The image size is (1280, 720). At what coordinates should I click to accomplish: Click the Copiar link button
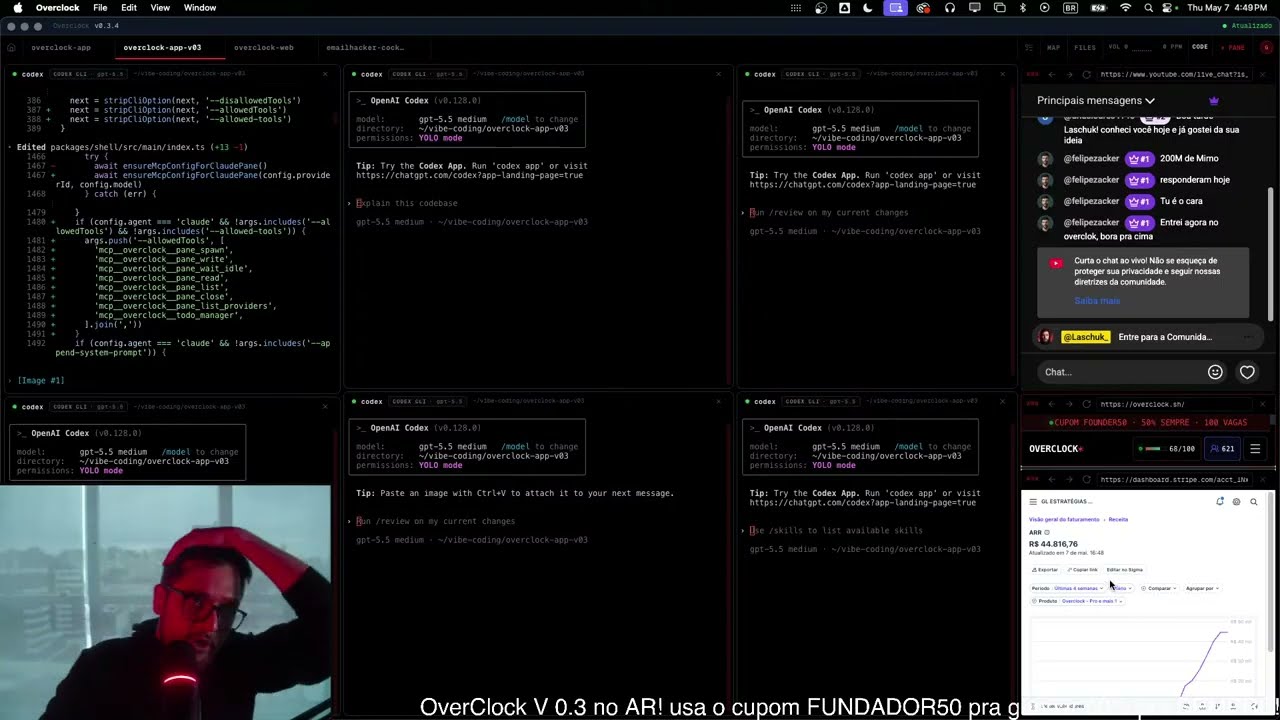point(1082,570)
